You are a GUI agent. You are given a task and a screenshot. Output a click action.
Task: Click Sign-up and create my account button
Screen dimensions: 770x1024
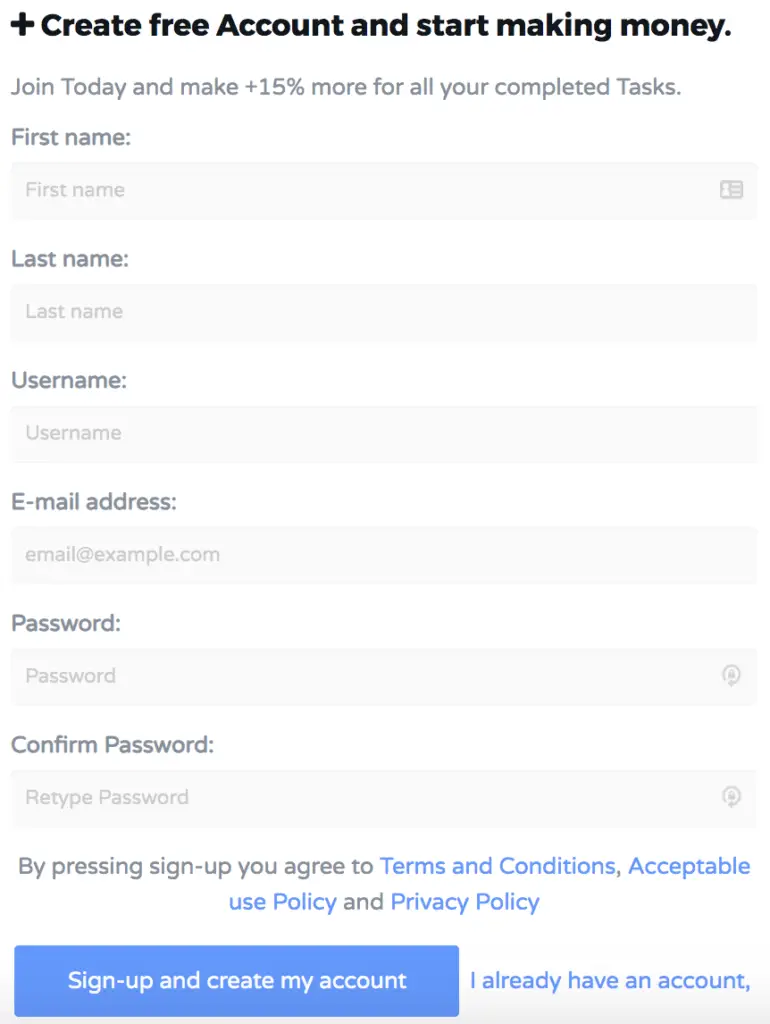coord(236,980)
